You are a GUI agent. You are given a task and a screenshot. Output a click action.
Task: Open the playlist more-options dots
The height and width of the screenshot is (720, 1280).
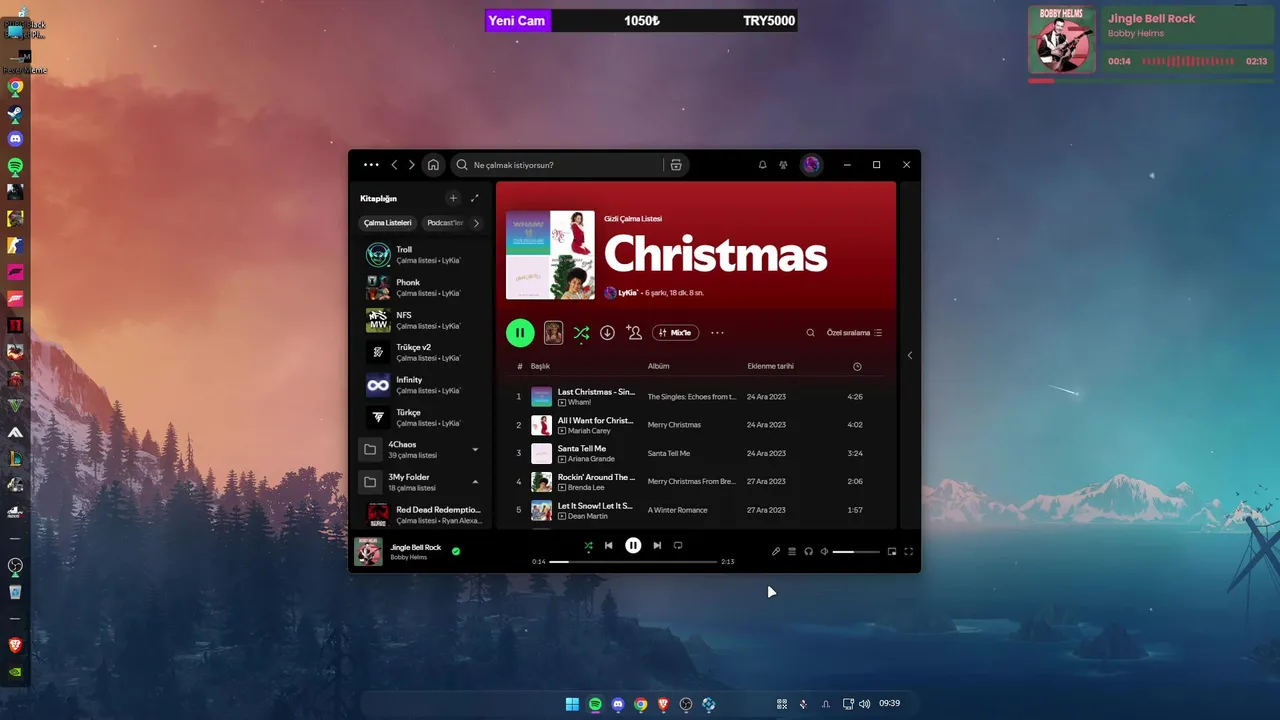pos(717,333)
